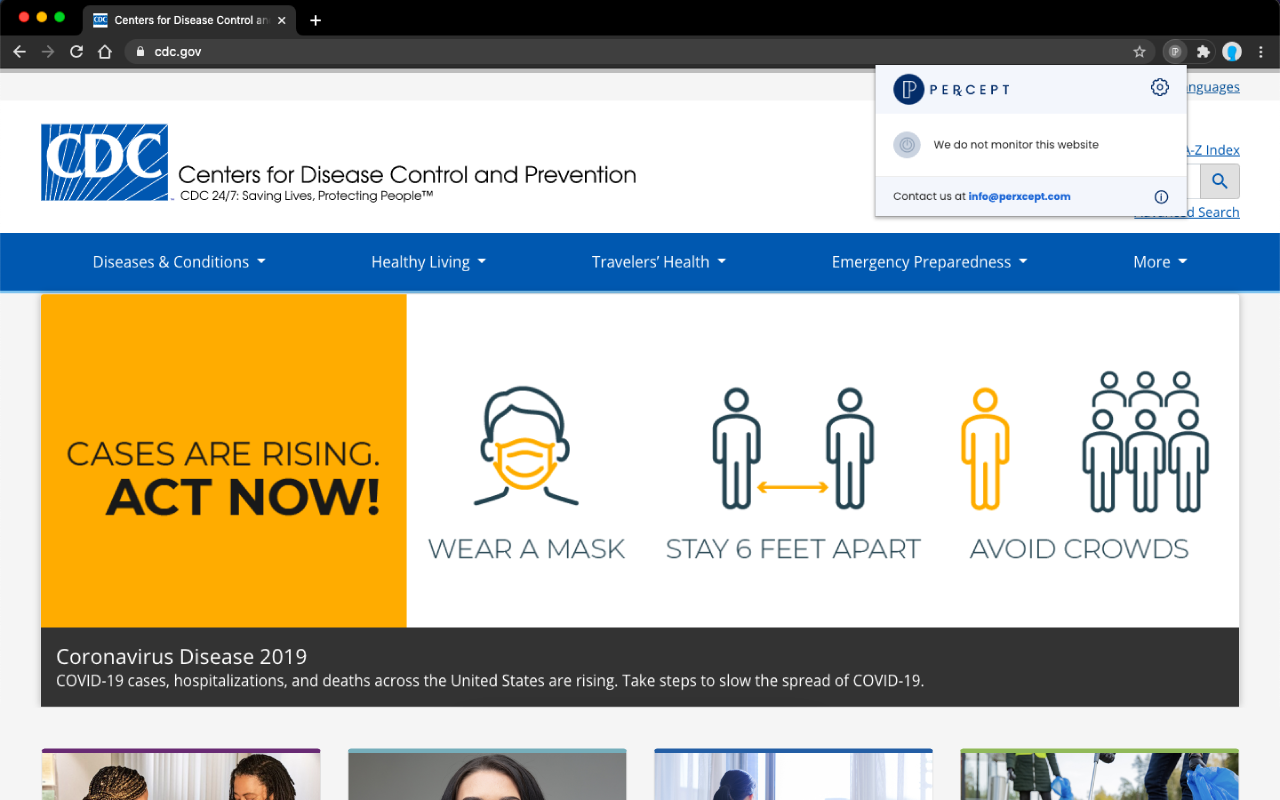
Task: Click the Percept extension icon in toolbar
Action: pos(1175,51)
